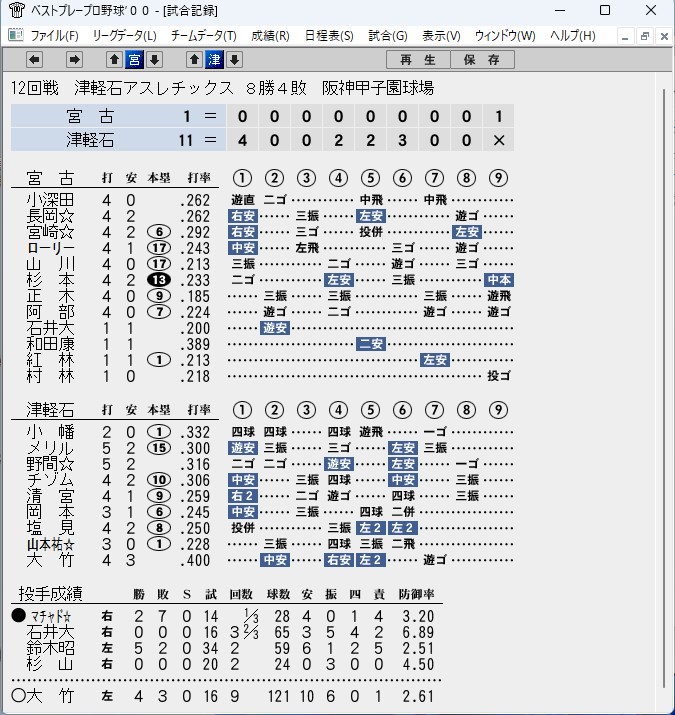This screenshot has height=715, width=675.
Task: Click 防御率 column header in pitching stats
Action: coord(416,594)
